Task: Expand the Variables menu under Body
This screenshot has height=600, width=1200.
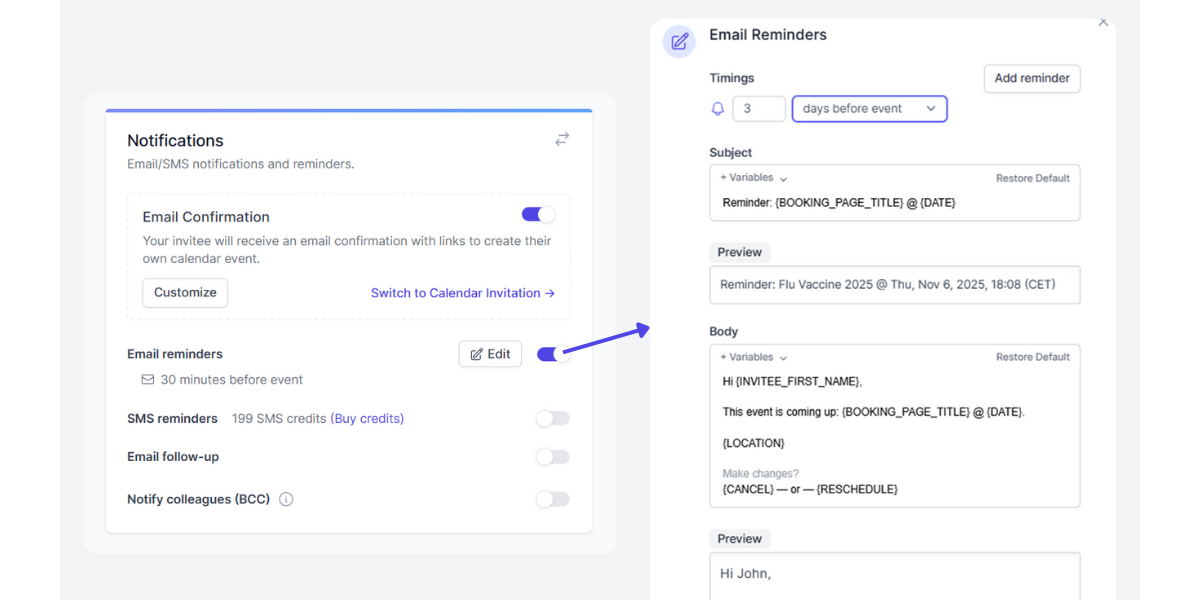Action: point(752,357)
